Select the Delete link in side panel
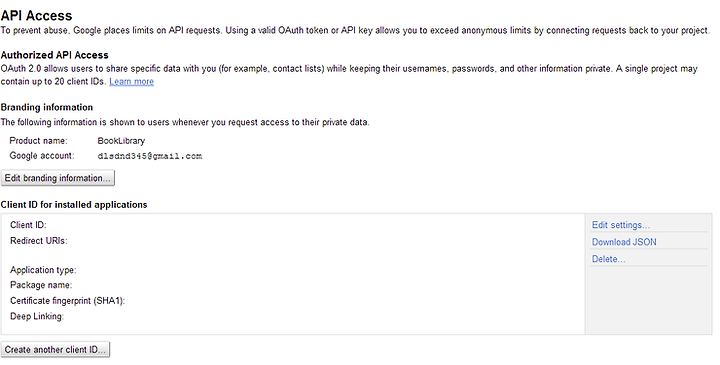 608,259
